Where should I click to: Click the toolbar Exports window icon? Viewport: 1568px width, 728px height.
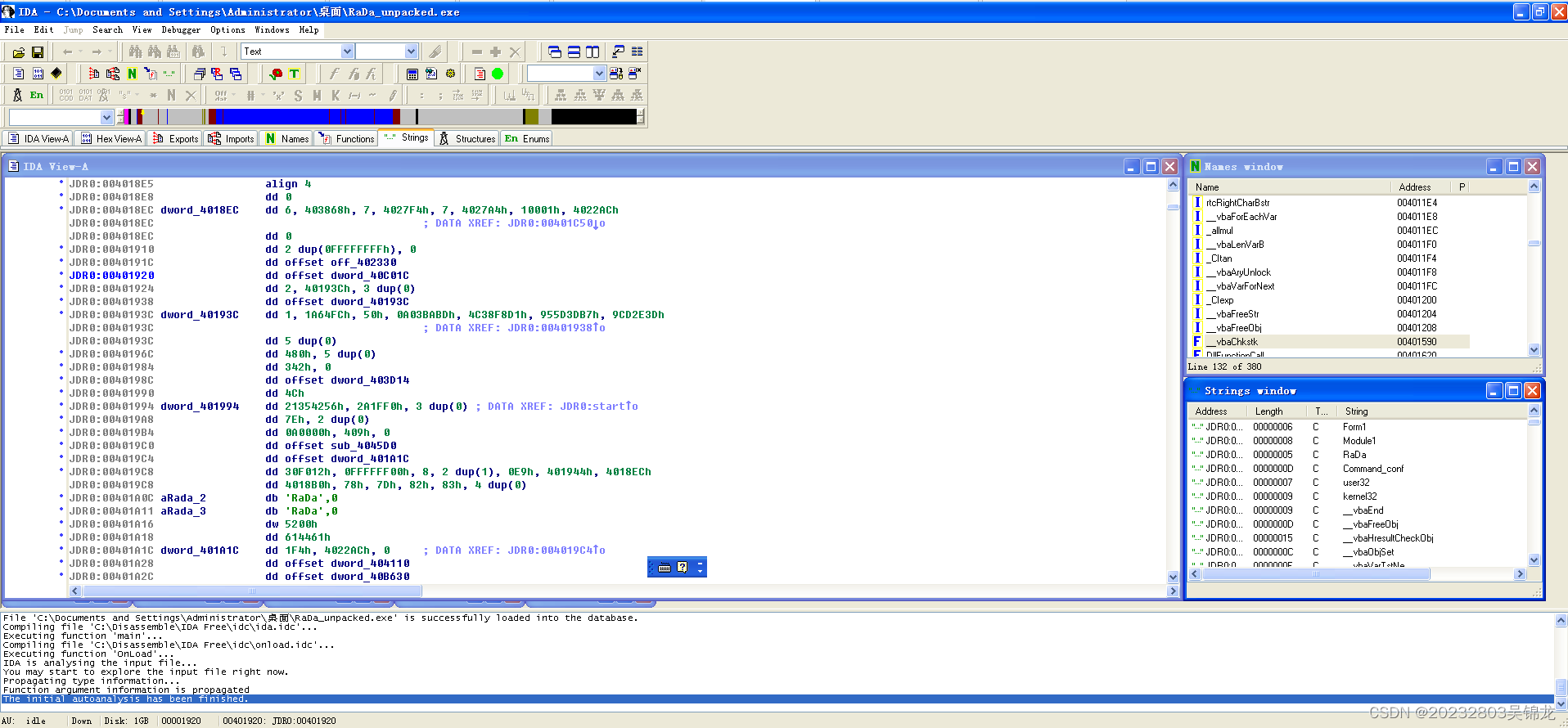[x=93, y=74]
